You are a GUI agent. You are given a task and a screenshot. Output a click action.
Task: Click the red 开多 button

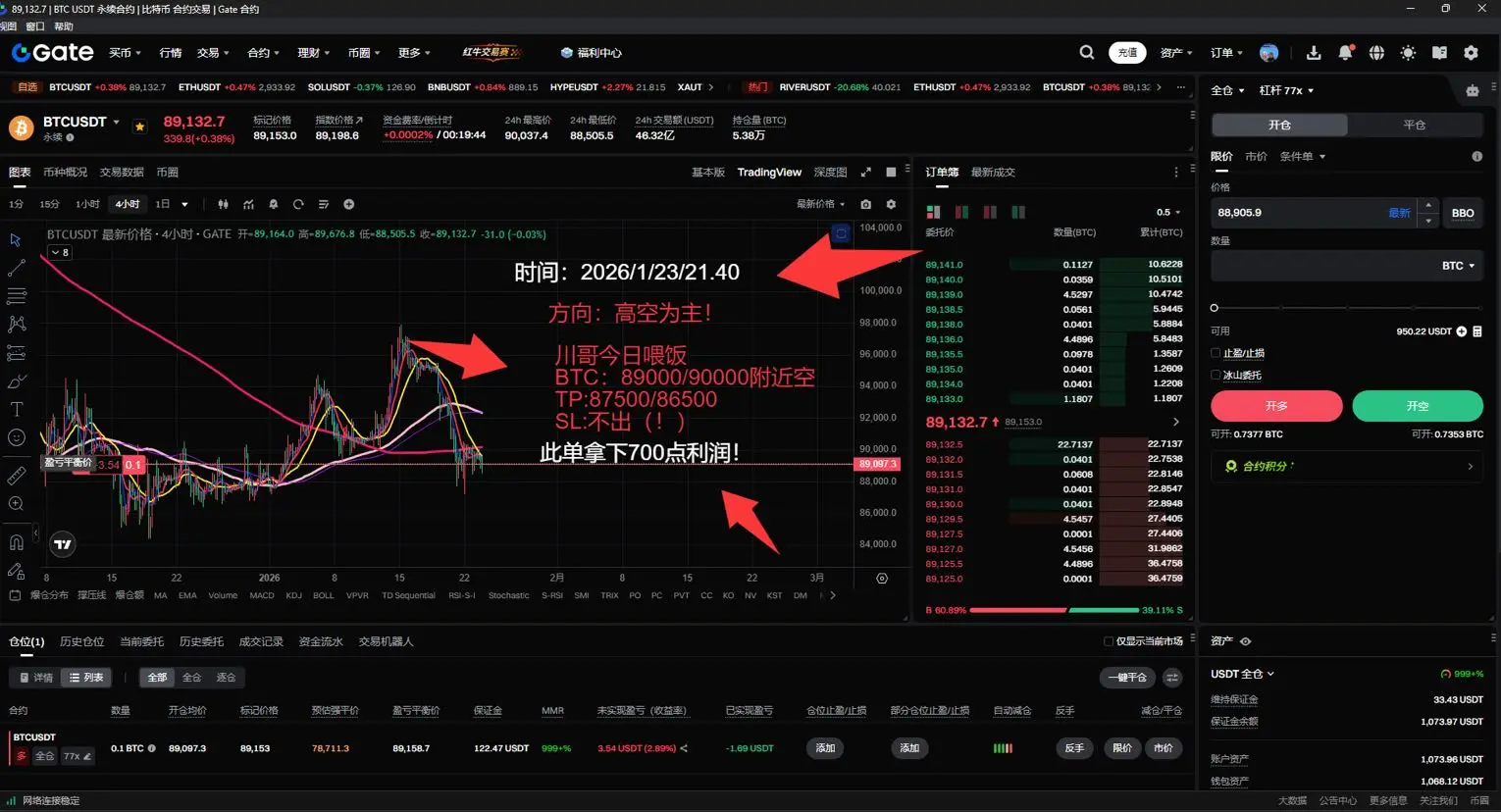(x=1276, y=405)
